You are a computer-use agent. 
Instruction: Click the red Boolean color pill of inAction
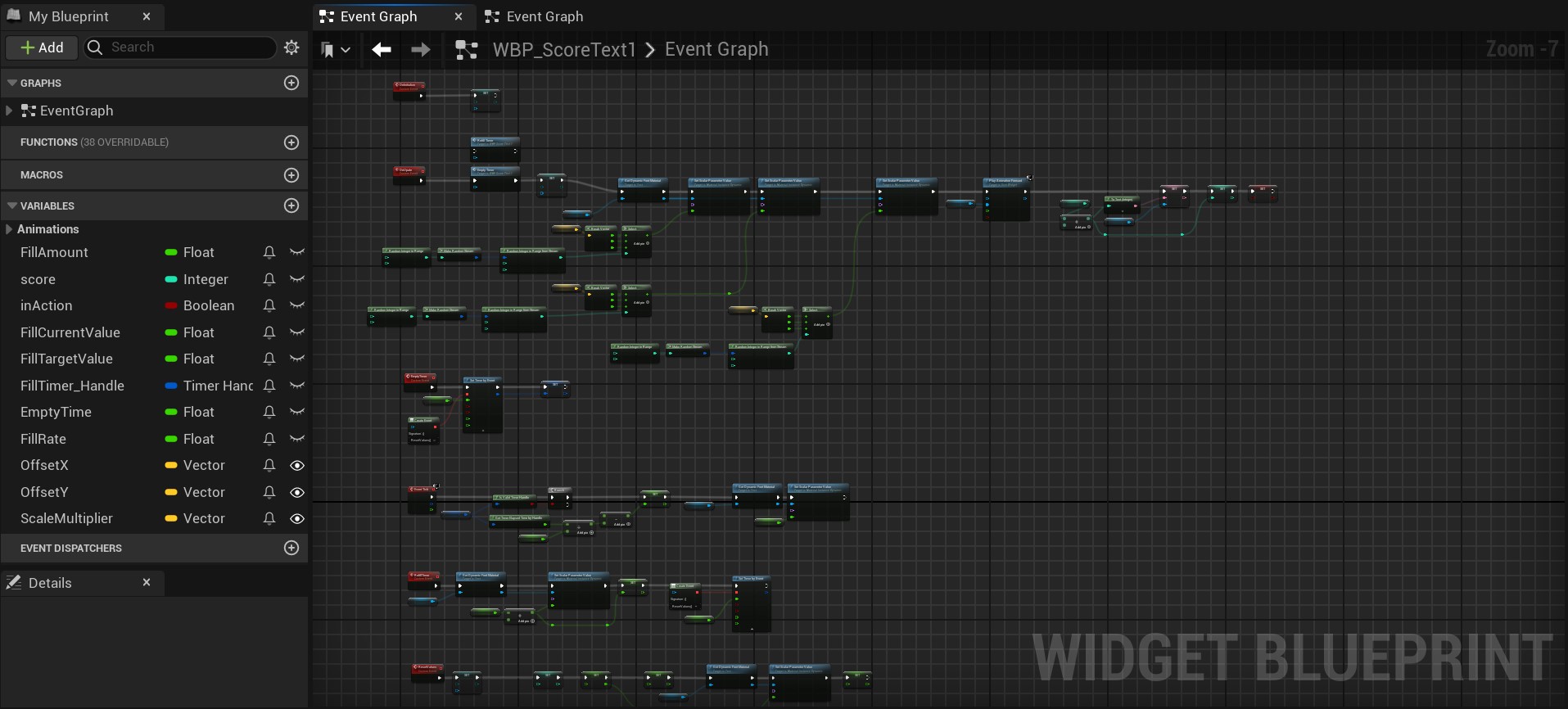pos(171,305)
